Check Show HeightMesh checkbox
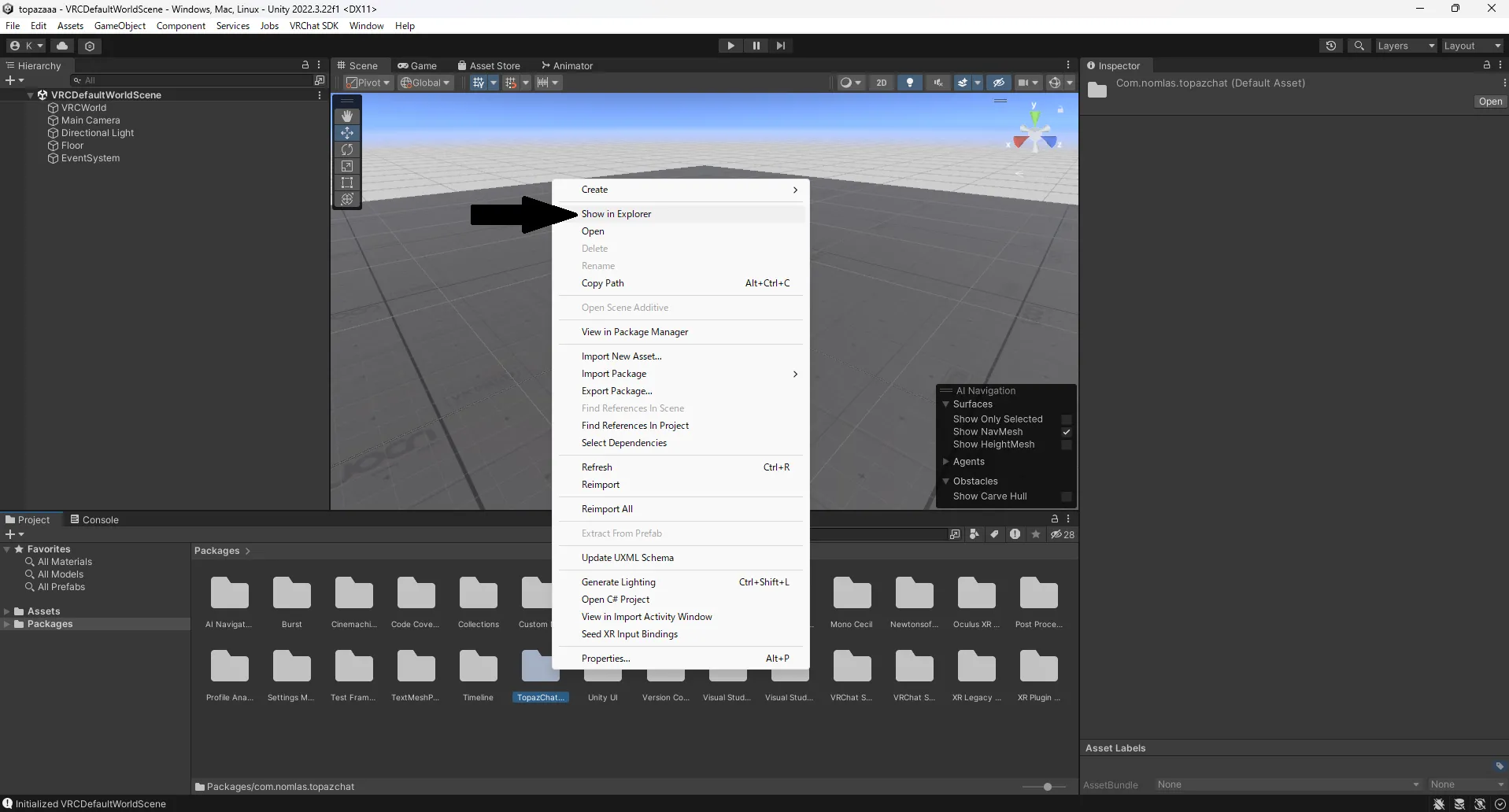 coord(1067,445)
